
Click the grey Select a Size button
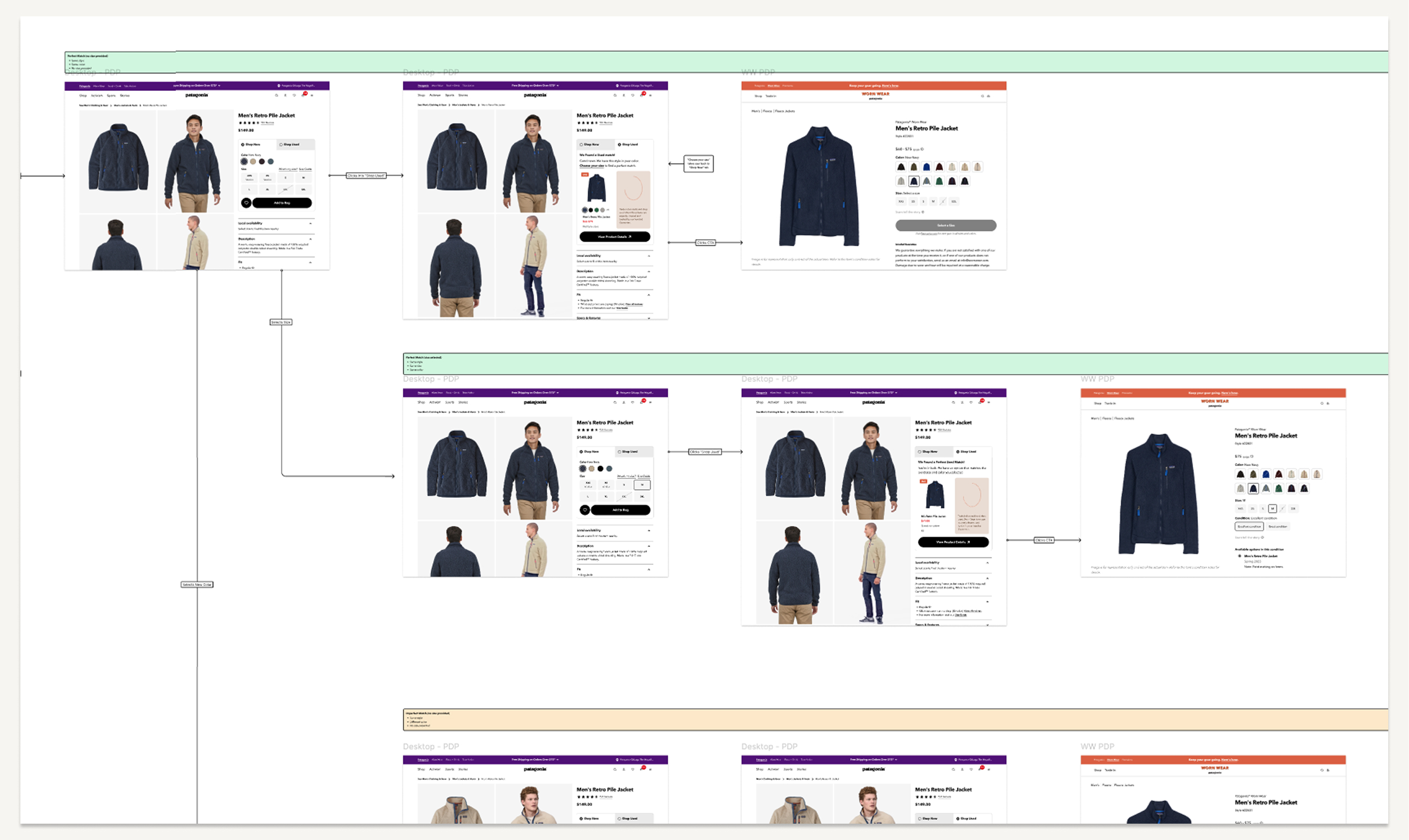945,226
